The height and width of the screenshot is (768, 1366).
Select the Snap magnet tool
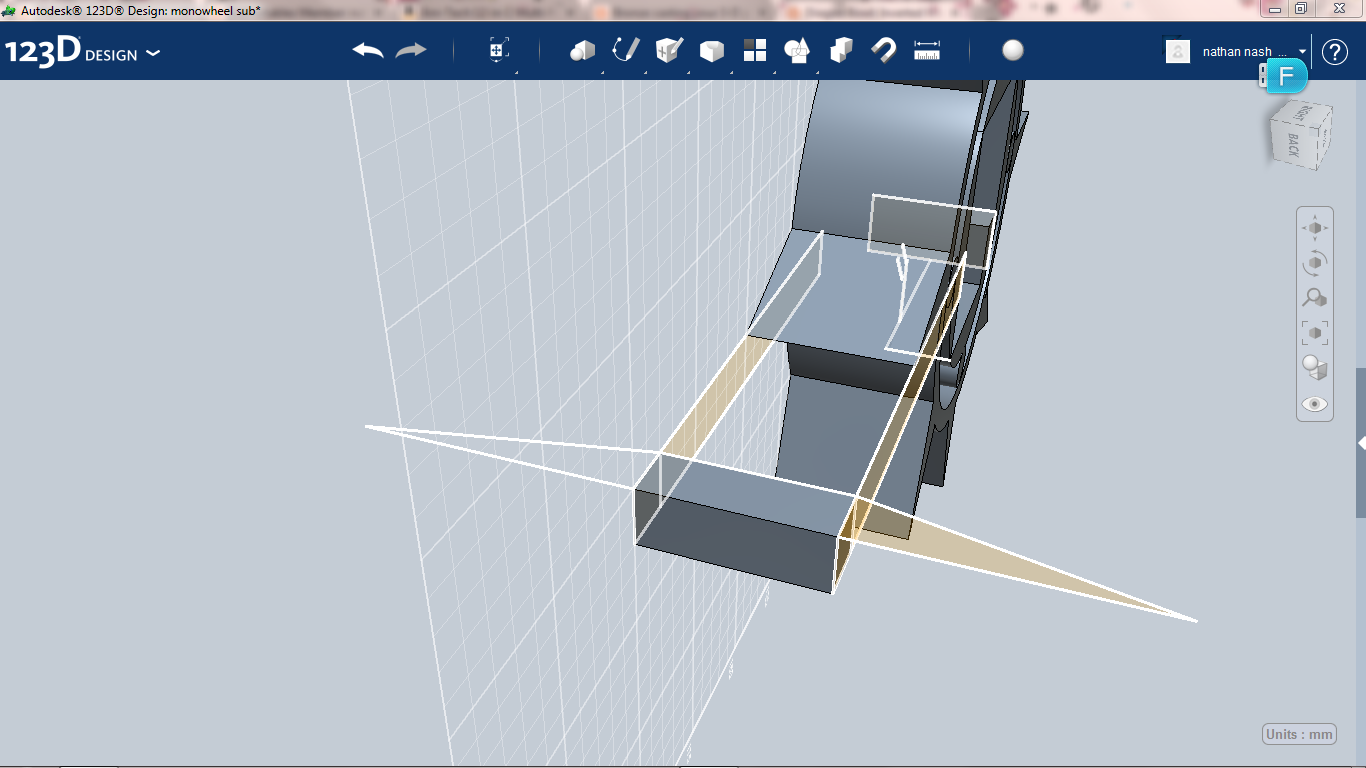tap(884, 50)
